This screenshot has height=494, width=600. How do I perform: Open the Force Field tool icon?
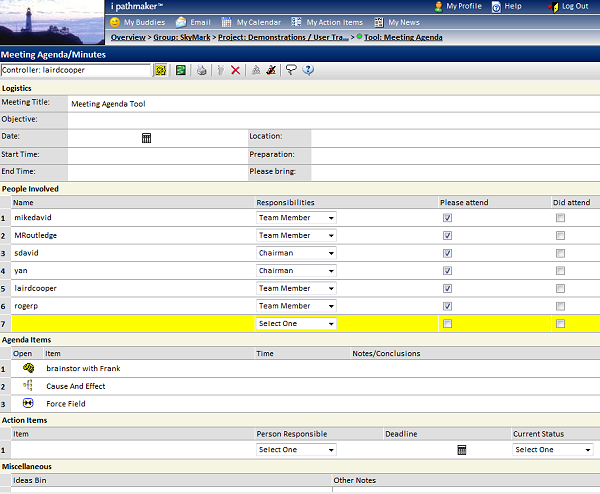tap(28, 403)
